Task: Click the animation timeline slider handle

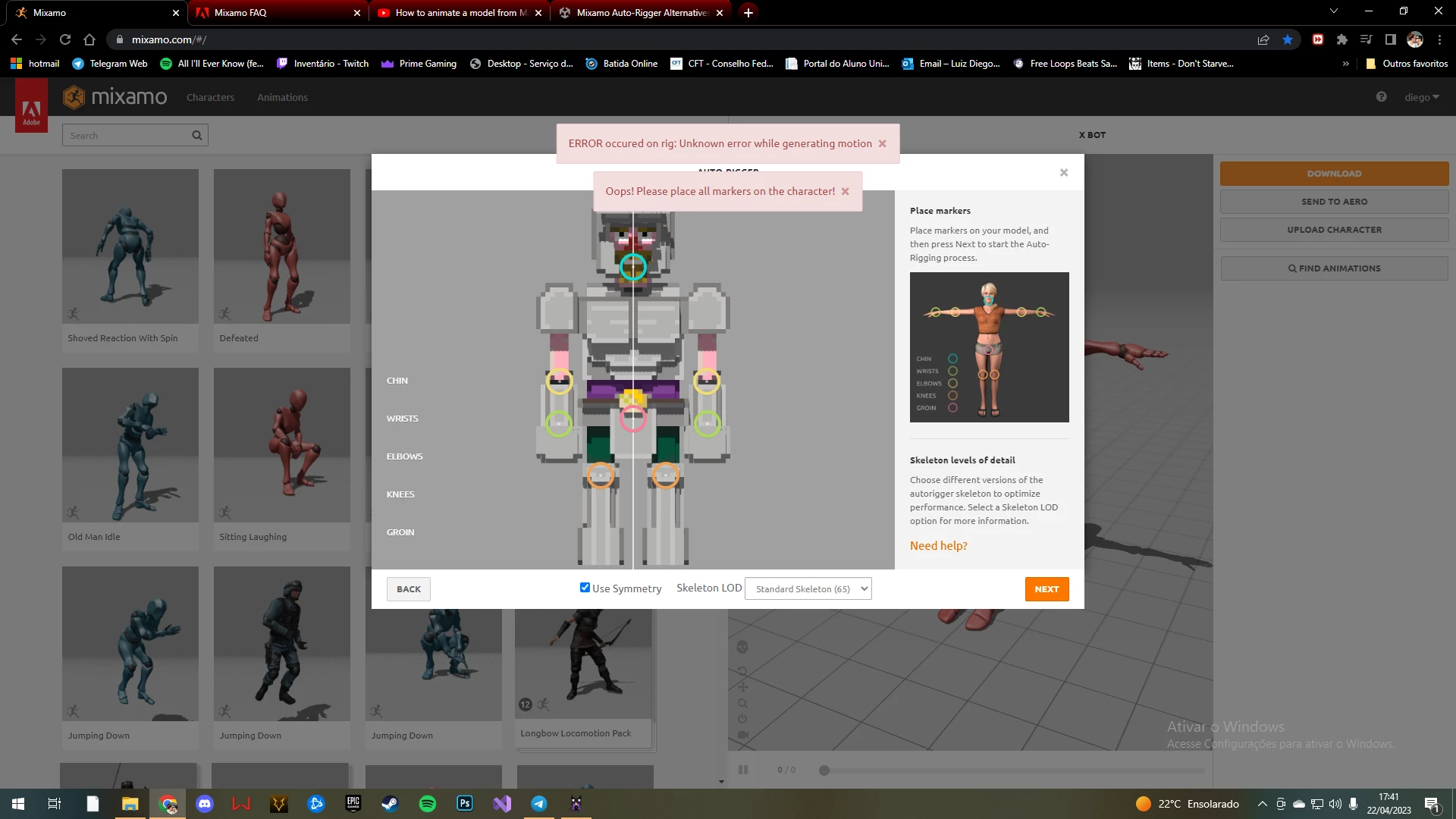Action: [824, 770]
